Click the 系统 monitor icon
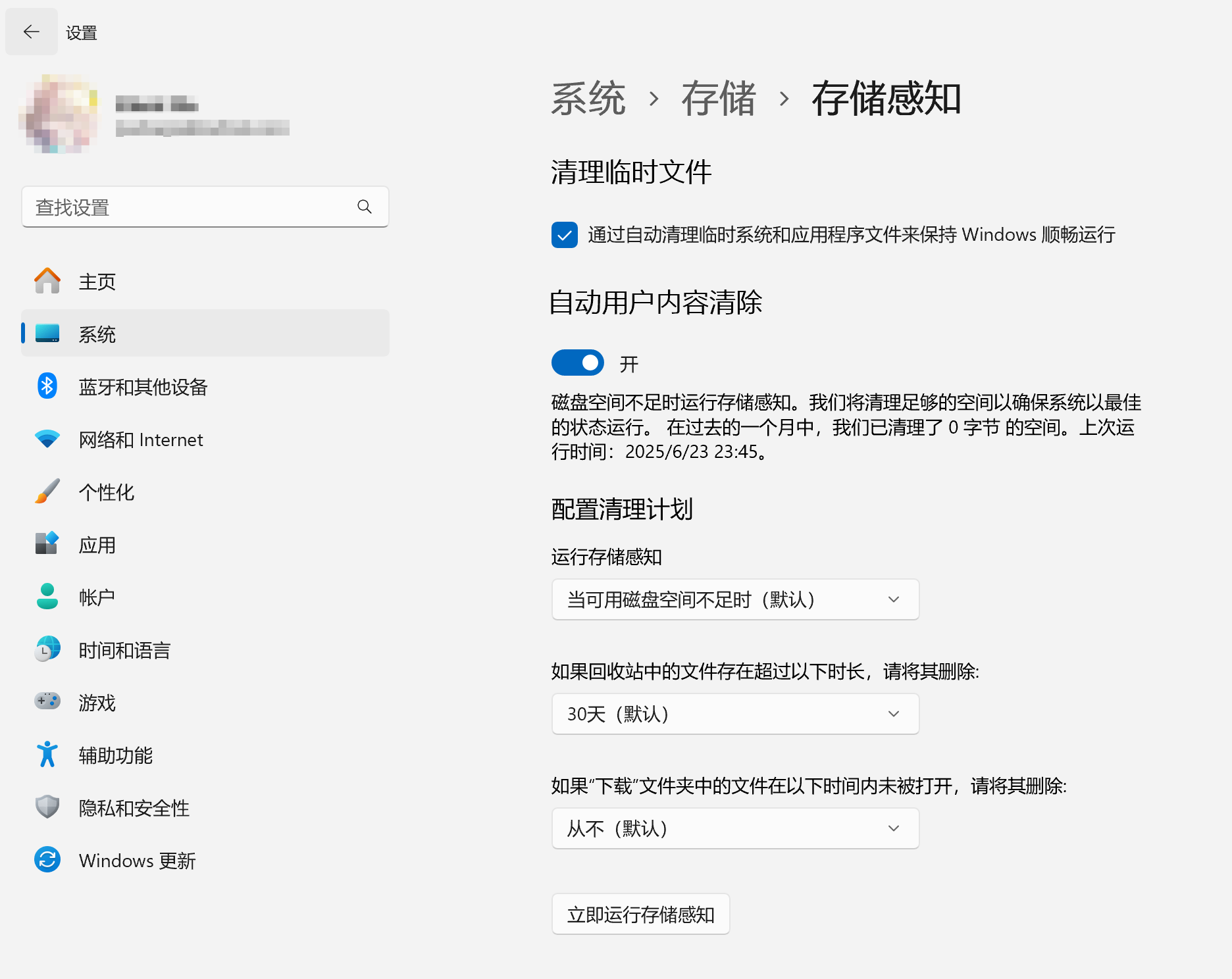 [47, 334]
